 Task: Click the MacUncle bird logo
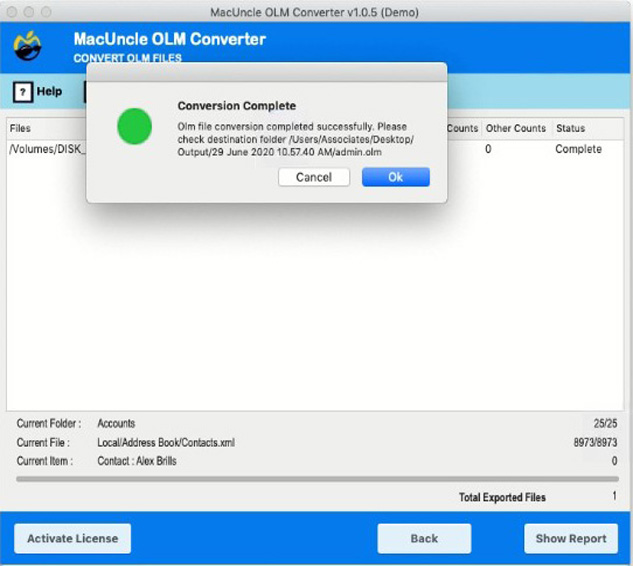coord(27,46)
